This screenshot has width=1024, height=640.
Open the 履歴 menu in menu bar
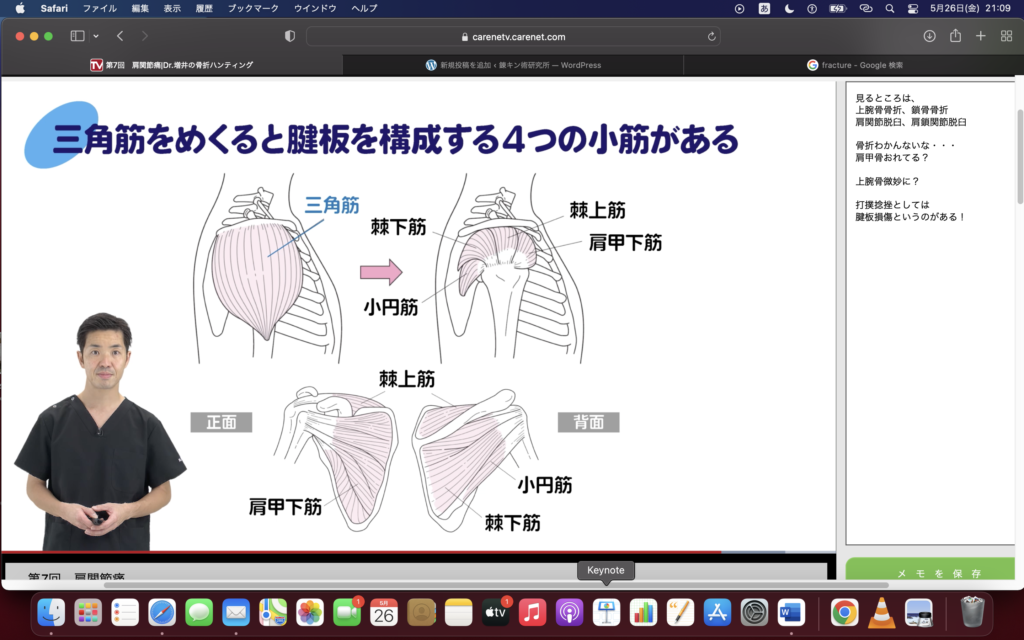coord(203,8)
